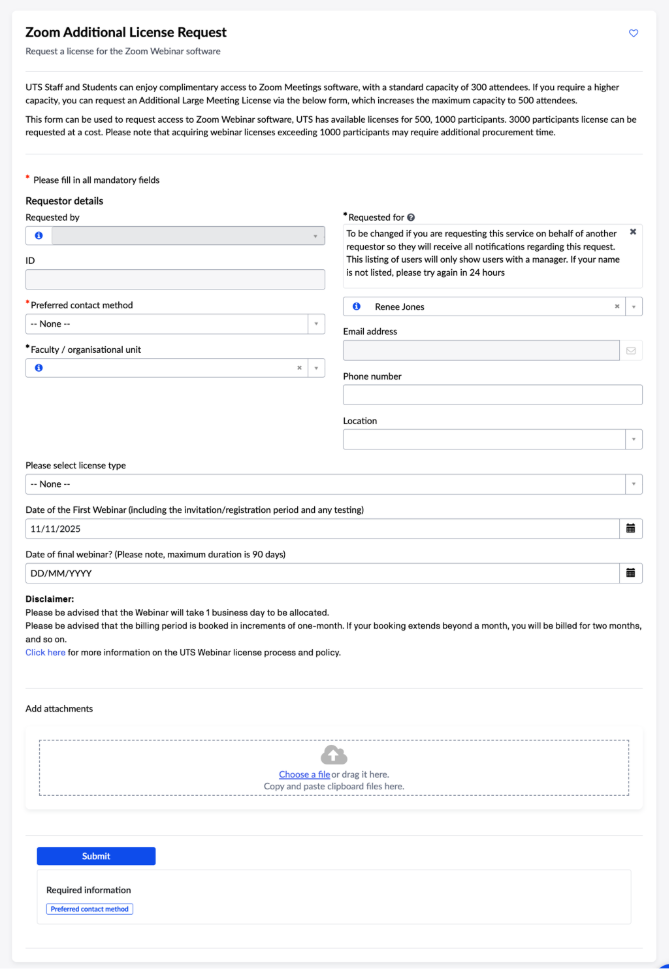Open the license type dropdown
669x969 pixels.
tap(632, 483)
